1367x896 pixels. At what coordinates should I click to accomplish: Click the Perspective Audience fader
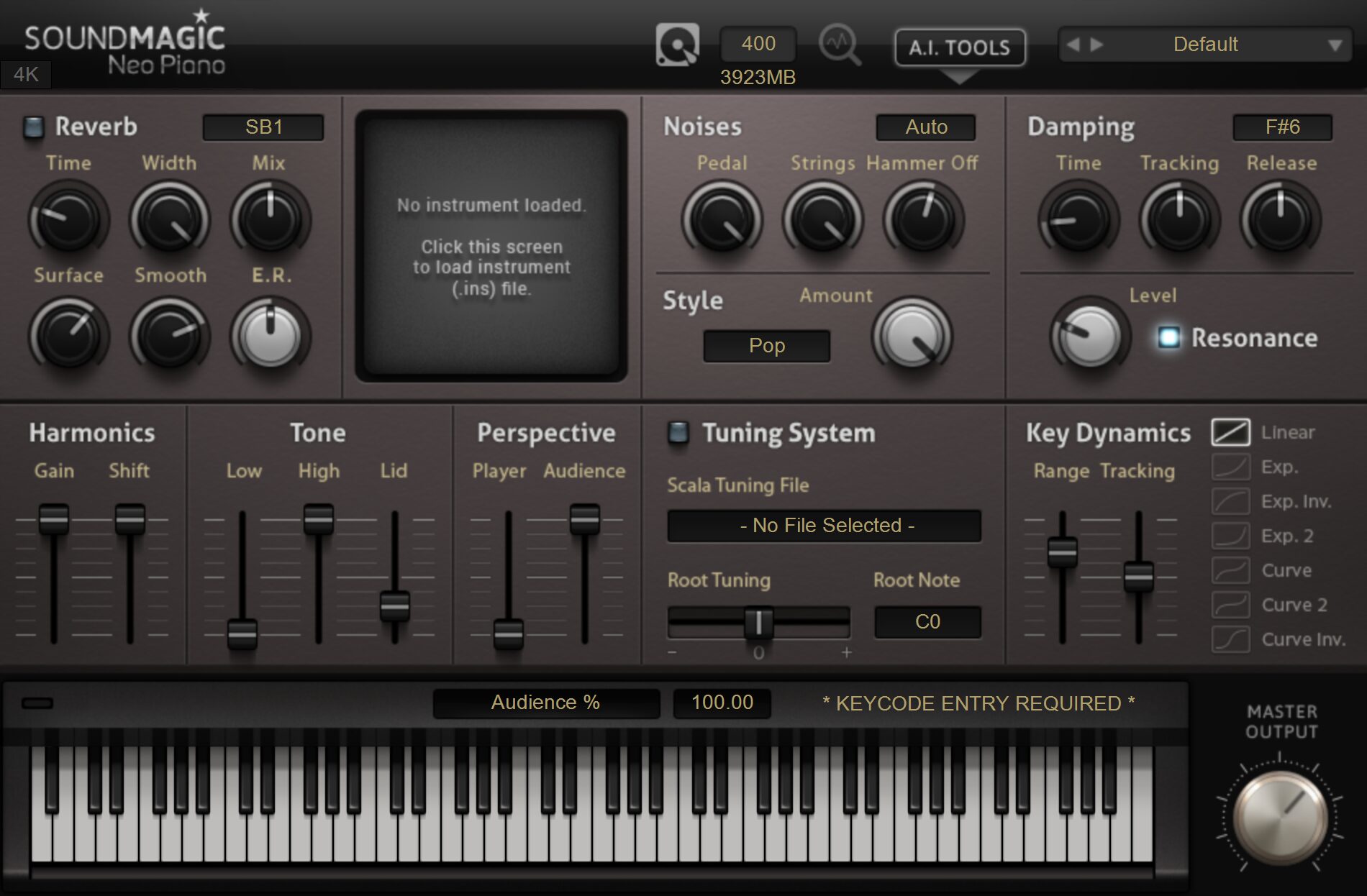585,519
